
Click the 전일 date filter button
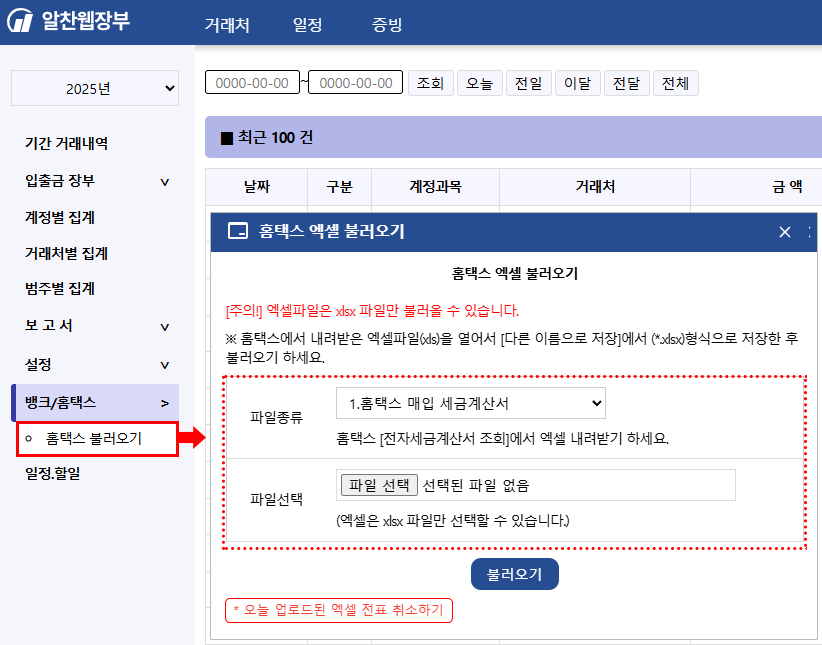tap(528, 83)
